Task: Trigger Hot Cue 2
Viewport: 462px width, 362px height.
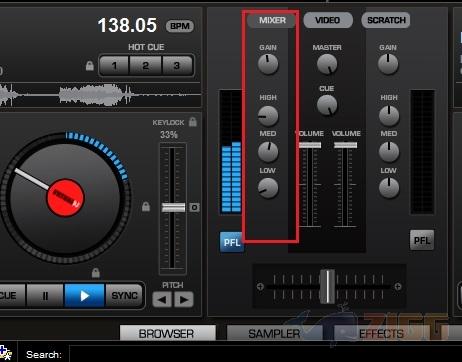Action: [x=146, y=66]
